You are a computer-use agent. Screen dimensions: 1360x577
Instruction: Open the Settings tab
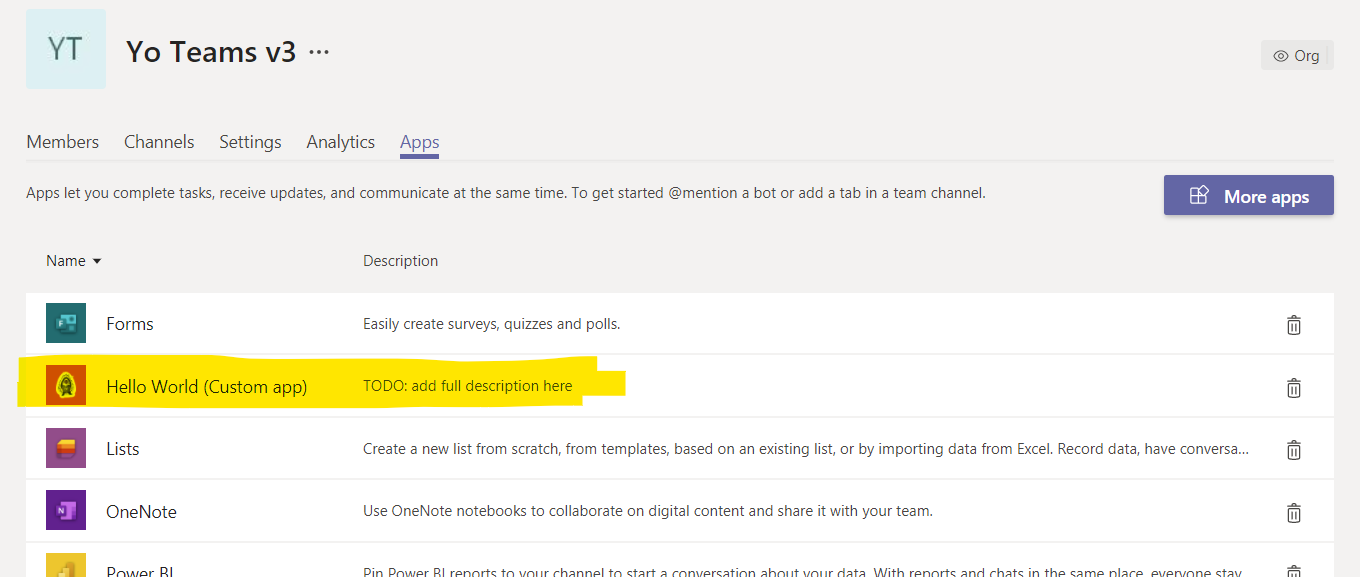tap(250, 142)
